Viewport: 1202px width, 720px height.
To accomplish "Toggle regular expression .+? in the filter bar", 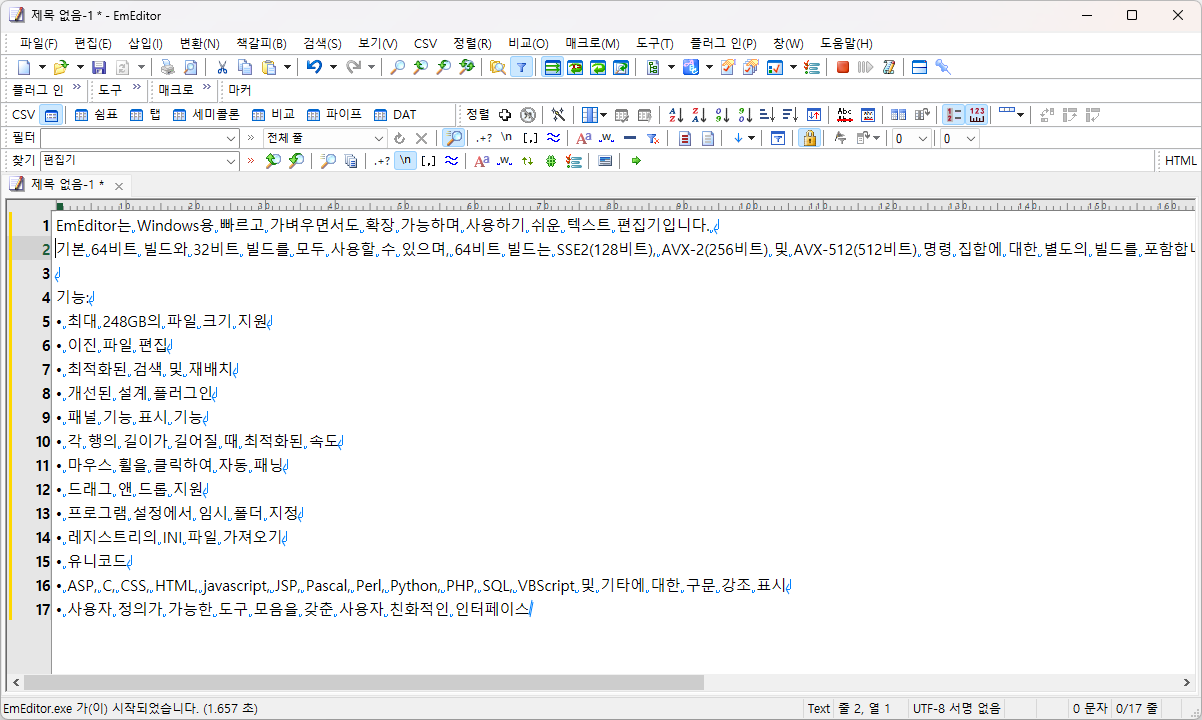I will coord(484,138).
